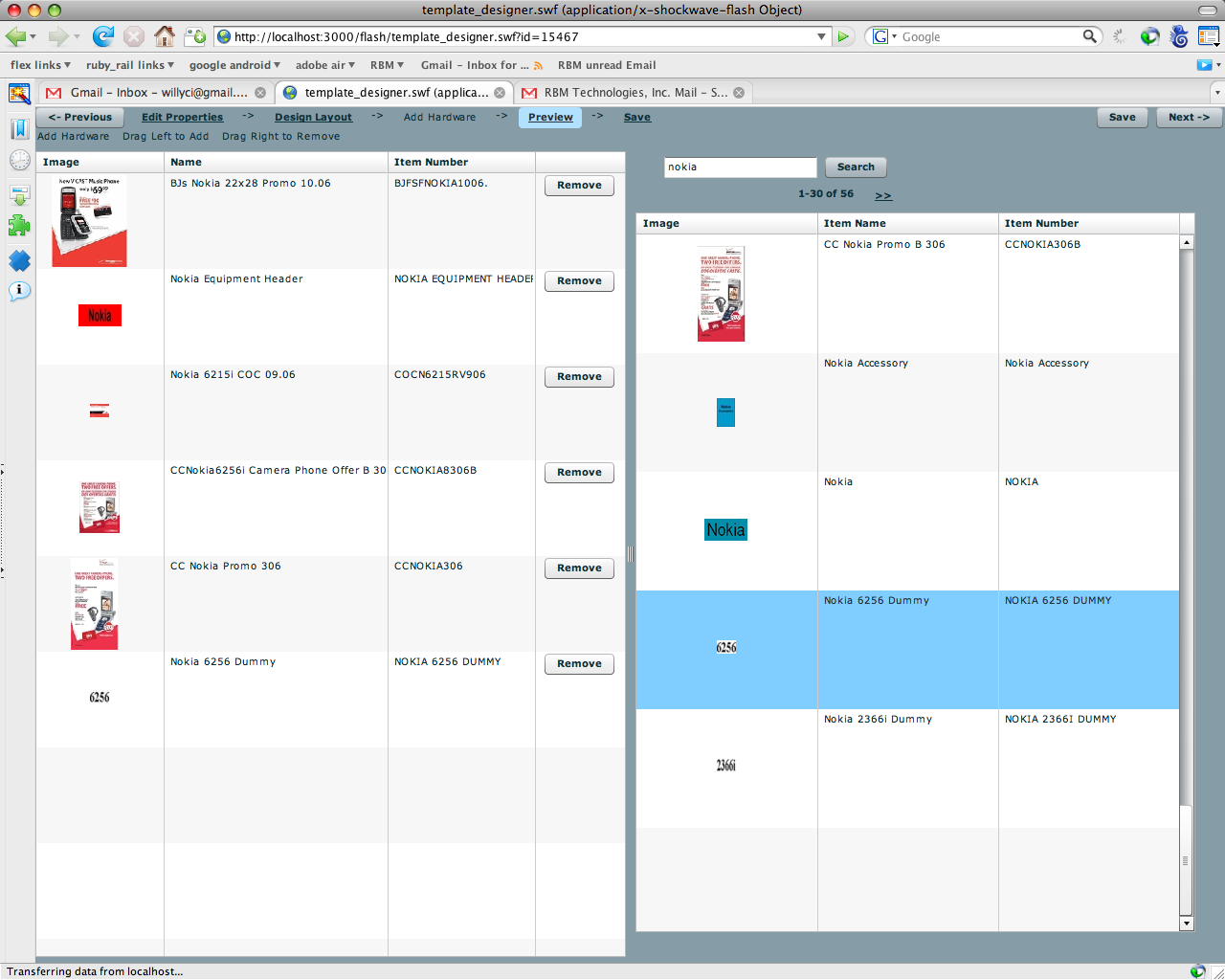Screen dimensions: 1225x980
Task: Open the Google search engine dropdown
Action: click(884, 36)
